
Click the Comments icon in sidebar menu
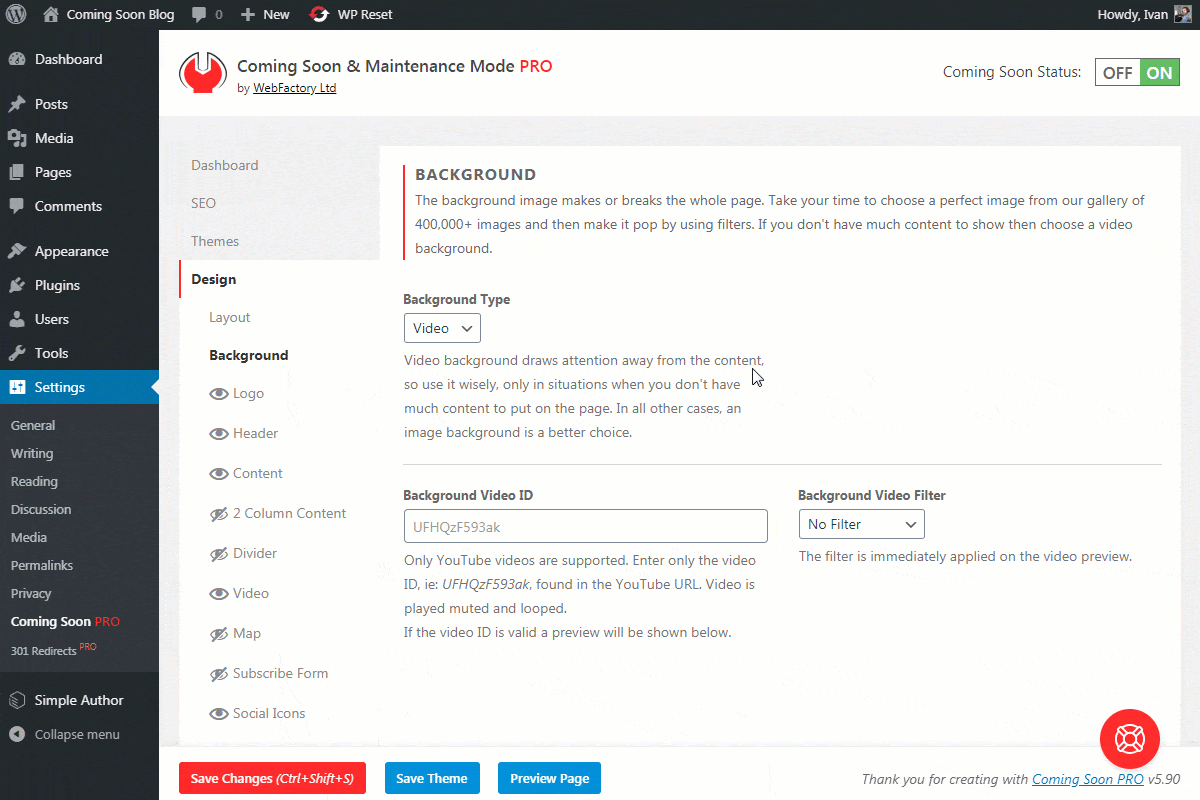[x=17, y=206]
